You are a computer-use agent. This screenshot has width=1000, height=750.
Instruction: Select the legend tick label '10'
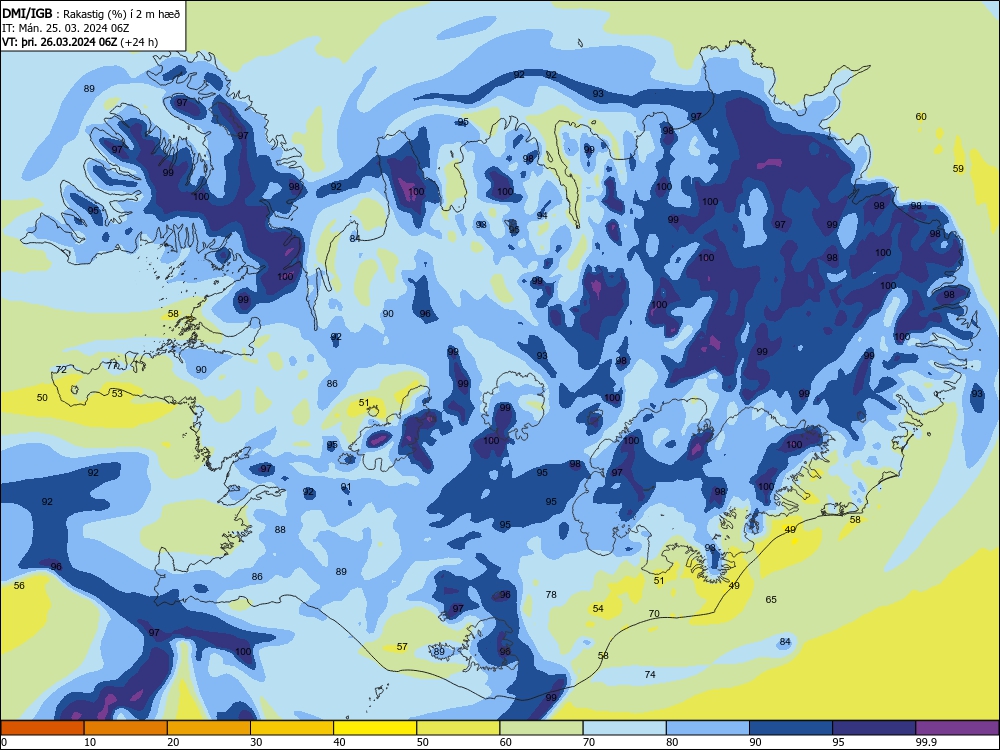(90, 742)
